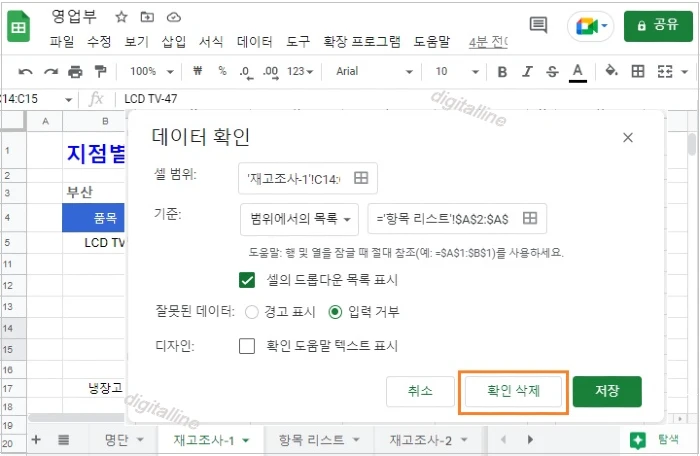700x456 pixels.
Task: Open the 항목 리스트 tab menu arrow
Action: click(356, 440)
